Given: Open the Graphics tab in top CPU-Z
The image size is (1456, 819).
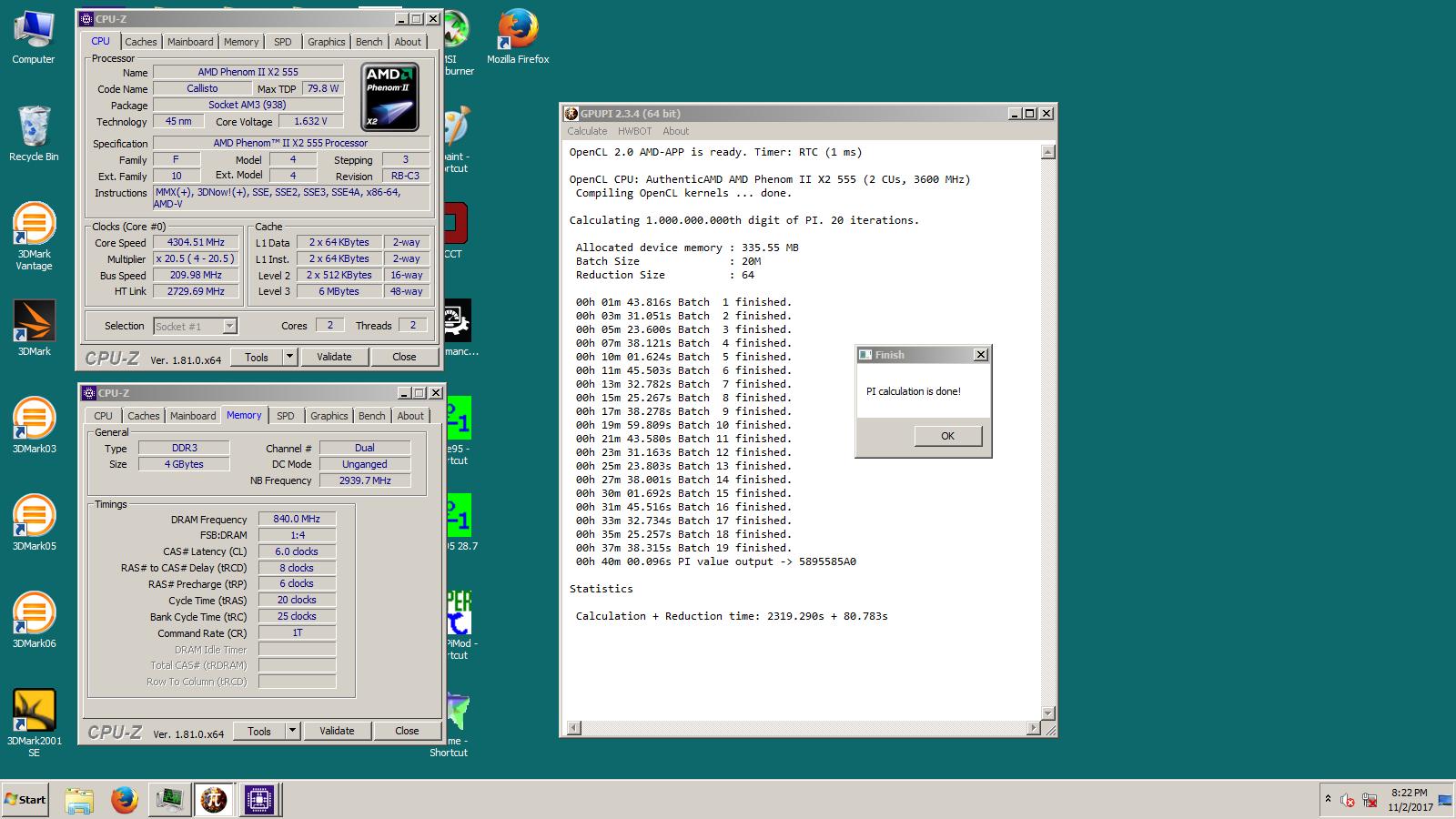Looking at the screenshot, I should (x=326, y=42).
